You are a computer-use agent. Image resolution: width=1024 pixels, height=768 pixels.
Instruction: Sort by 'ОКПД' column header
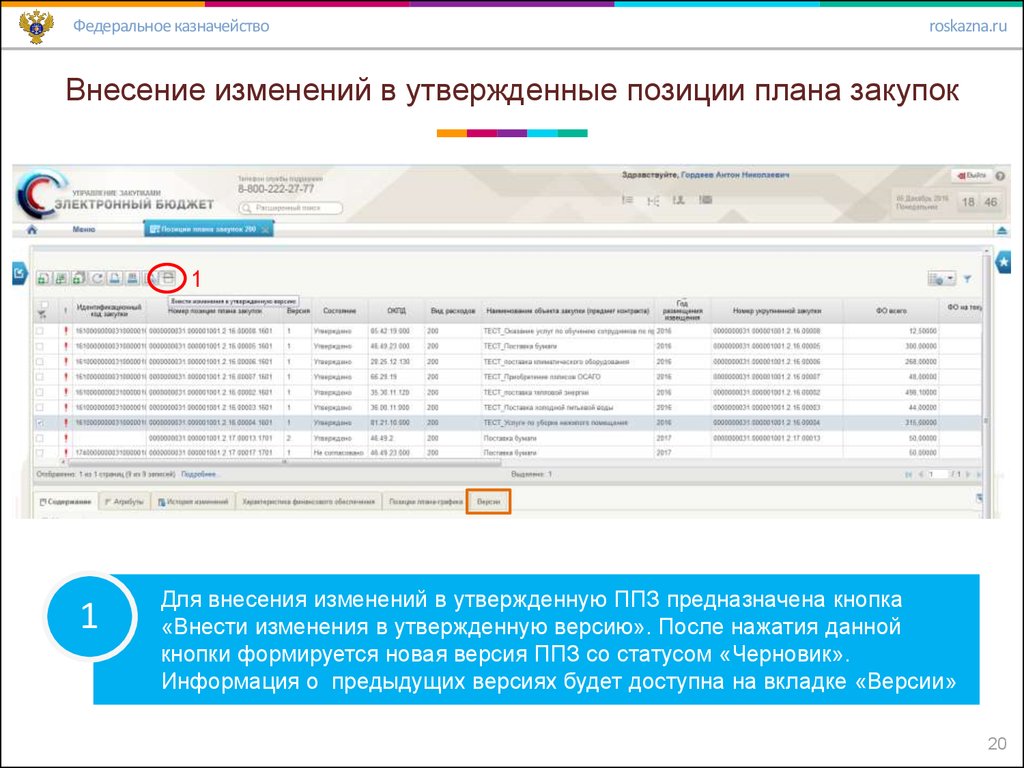tap(396, 311)
